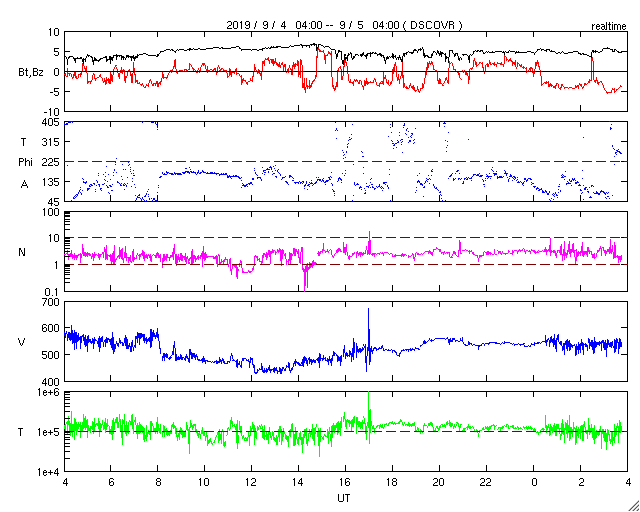Image resolution: width=640 pixels, height=512 pixels.
Task: Click the "22" hour label on the UT axis
Action: 487,483
